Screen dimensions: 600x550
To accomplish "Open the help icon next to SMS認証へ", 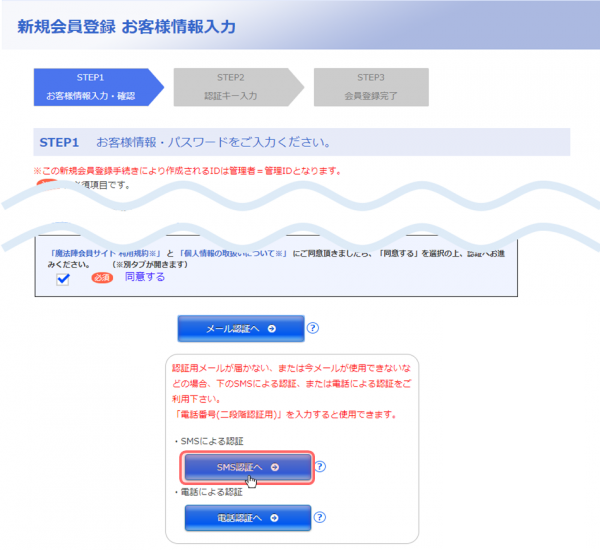I will coord(321,467).
